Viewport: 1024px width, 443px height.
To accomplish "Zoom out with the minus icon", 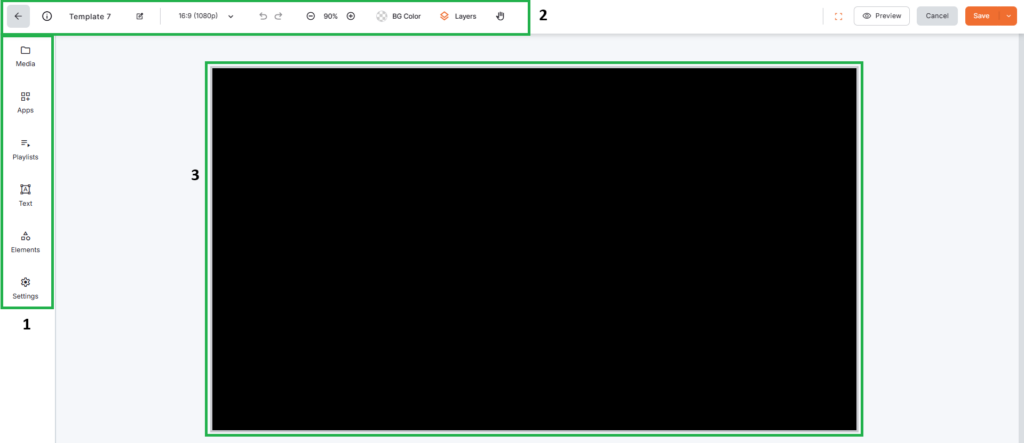I will tap(310, 16).
